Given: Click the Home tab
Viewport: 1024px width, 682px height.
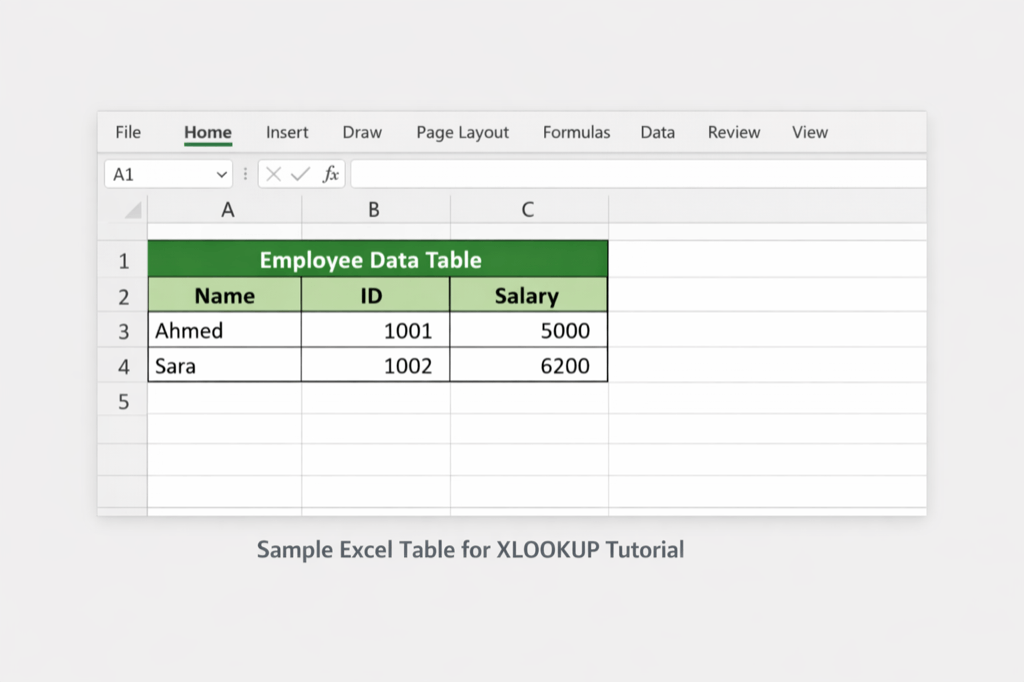Looking at the screenshot, I should pyautogui.click(x=207, y=132).
